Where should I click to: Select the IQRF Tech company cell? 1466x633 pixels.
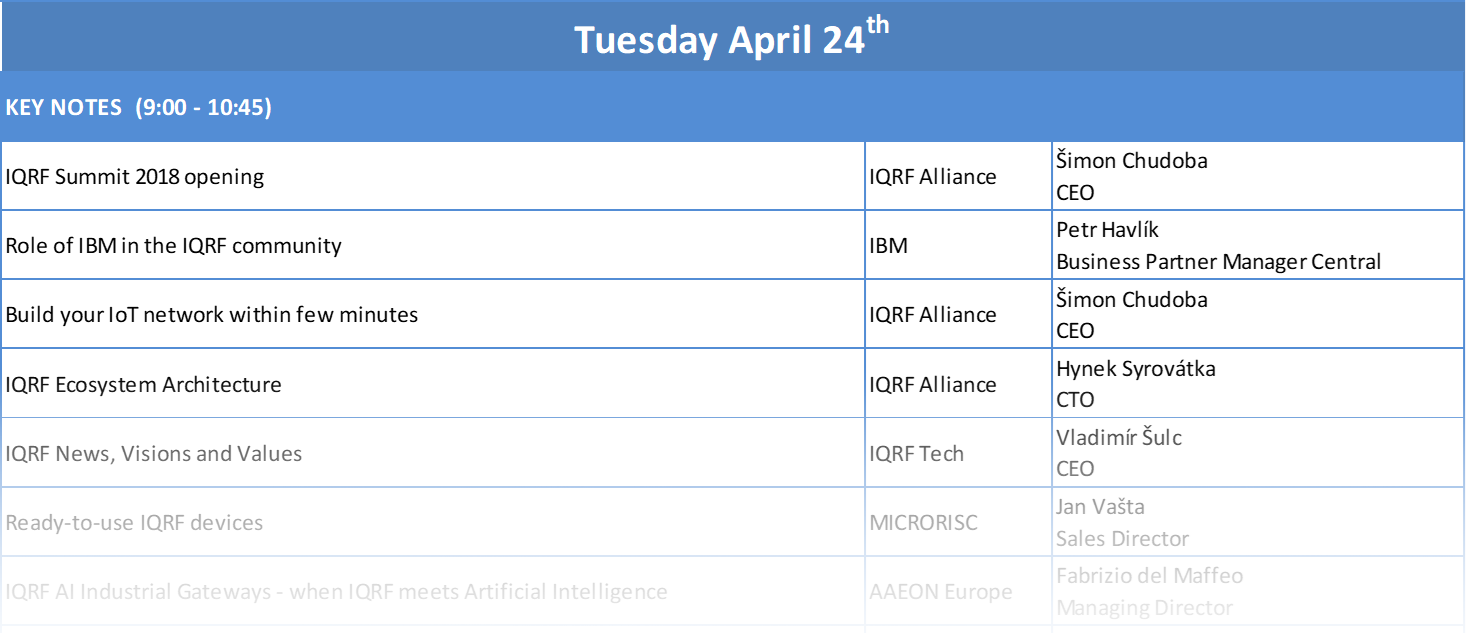959,453
